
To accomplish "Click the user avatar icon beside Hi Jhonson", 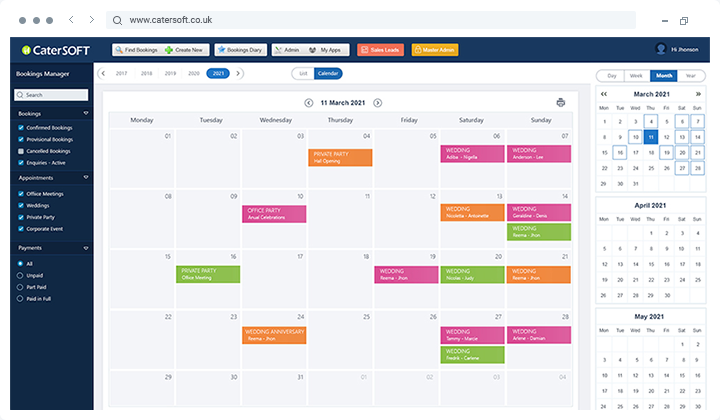I will (x=661, y=49).
